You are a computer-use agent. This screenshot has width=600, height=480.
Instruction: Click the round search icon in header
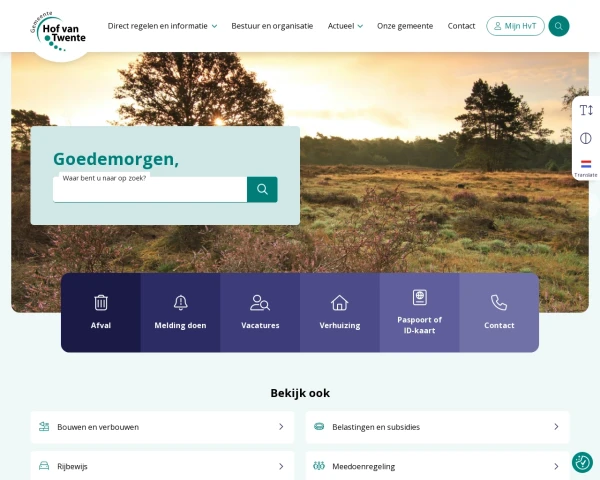(559, 26)
